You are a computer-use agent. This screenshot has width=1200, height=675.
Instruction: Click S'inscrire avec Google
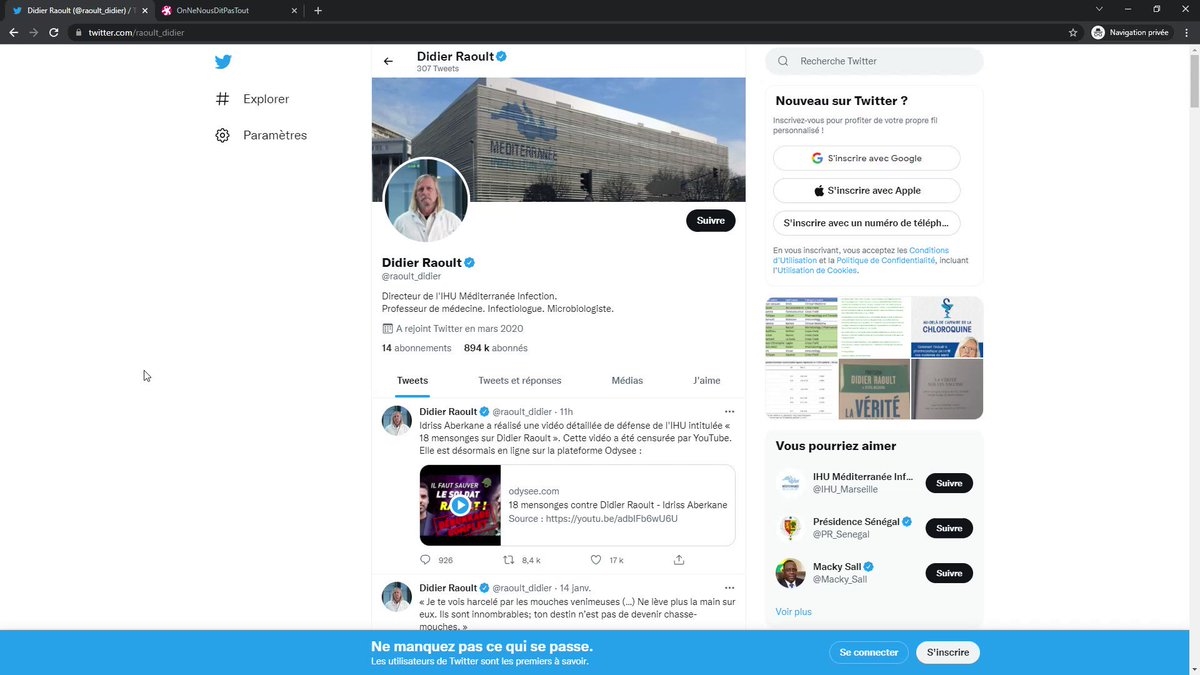(867, 158)
